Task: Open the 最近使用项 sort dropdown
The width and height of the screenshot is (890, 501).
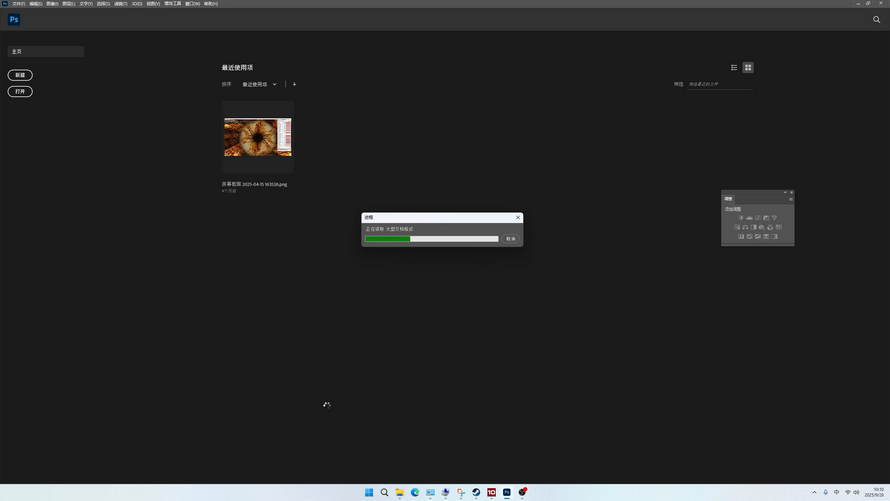Action: pos(259,84)
